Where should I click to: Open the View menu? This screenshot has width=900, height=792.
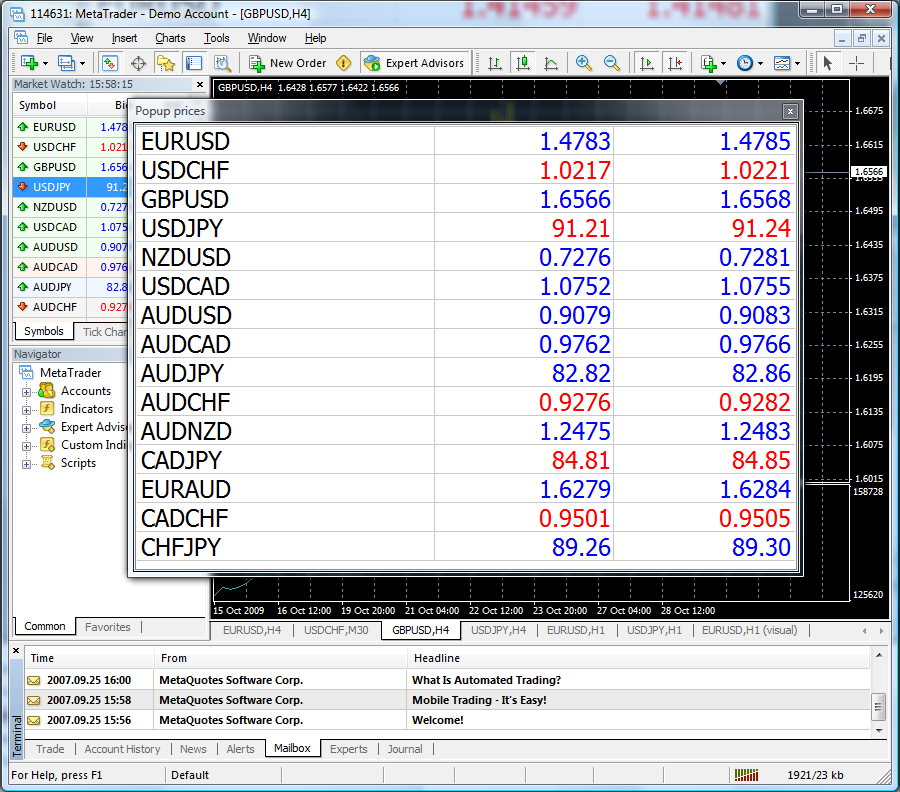point(82,38)
